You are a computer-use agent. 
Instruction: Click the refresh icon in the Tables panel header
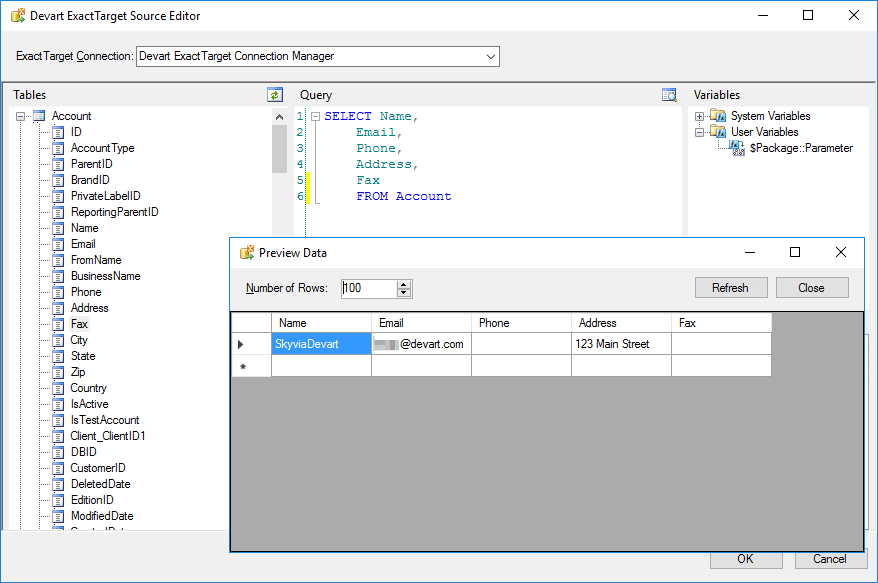(x=276, y=94)
